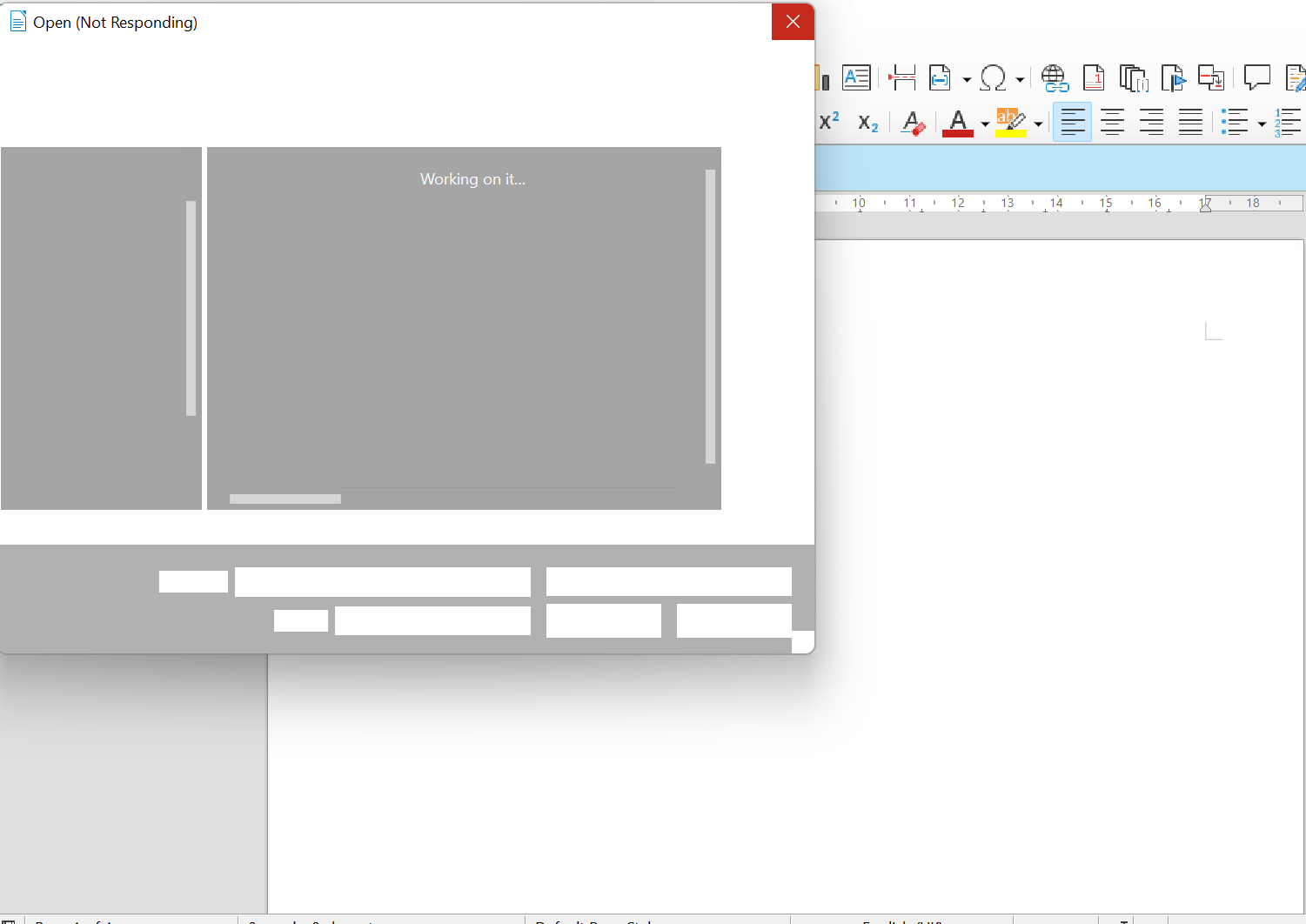Insert a special character (Omega)
This screenshot has height=924, width=1306.
click(x=993, y=78)
